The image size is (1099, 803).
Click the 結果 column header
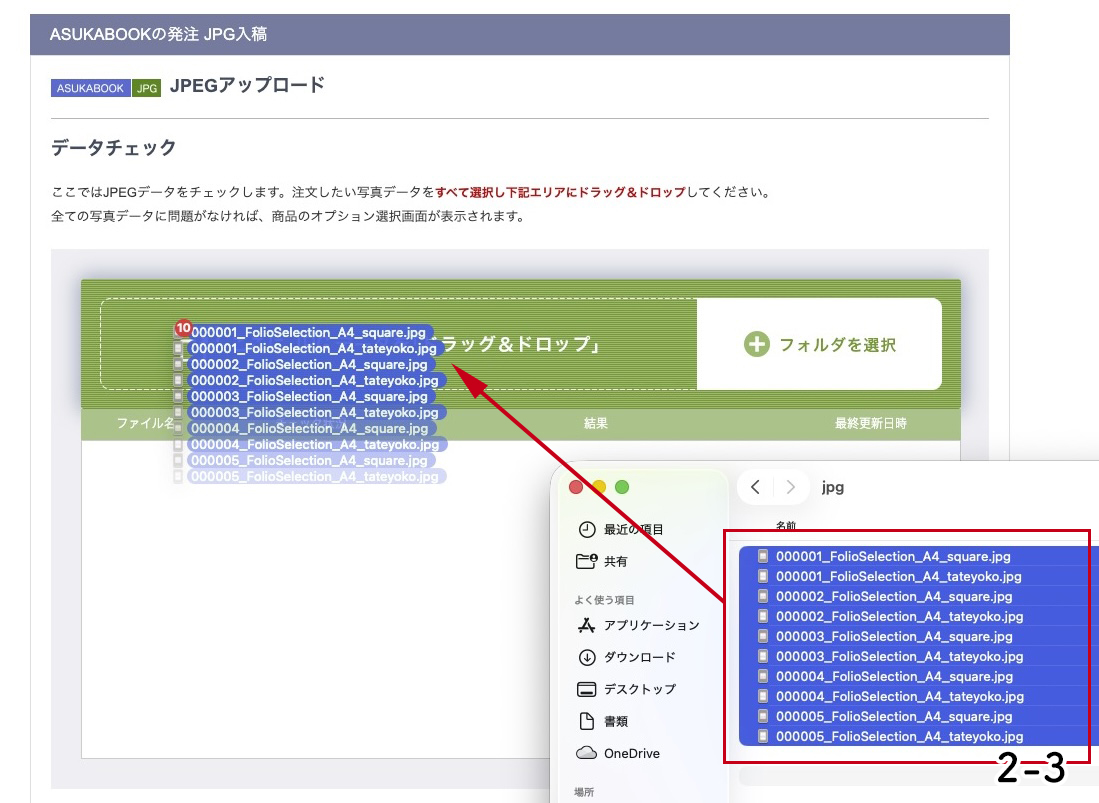click(596, 424)
